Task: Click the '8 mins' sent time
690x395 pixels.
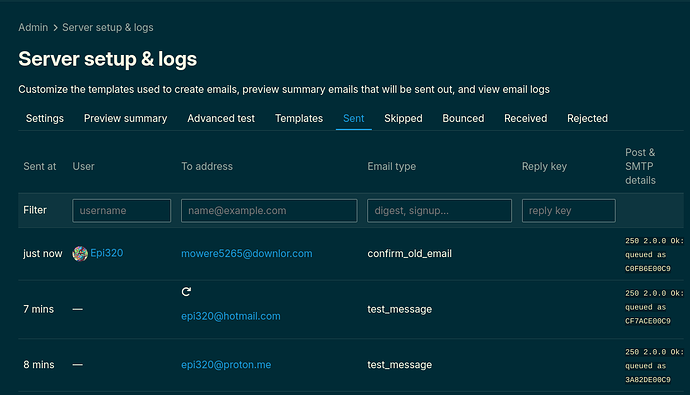Action: coord(39,365)
